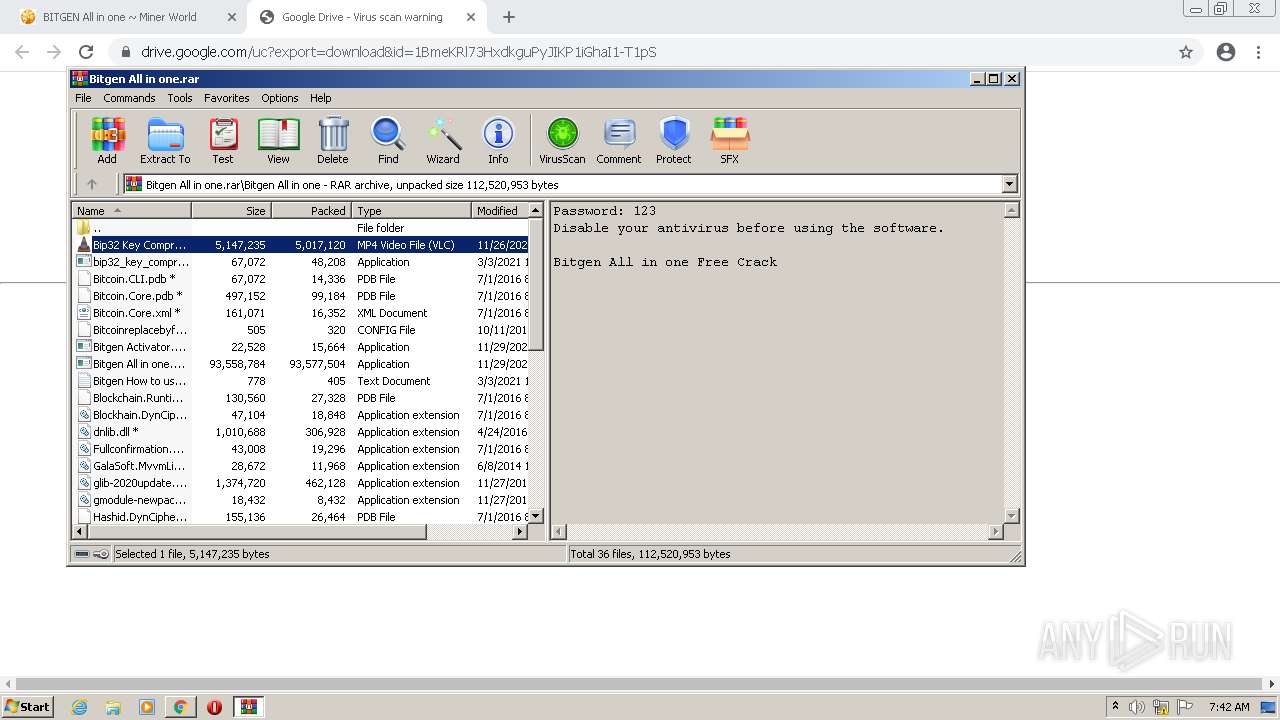The image size is (1280, 720).
Task: Sort files by Modified column header
Action: (x=499, y=211)
